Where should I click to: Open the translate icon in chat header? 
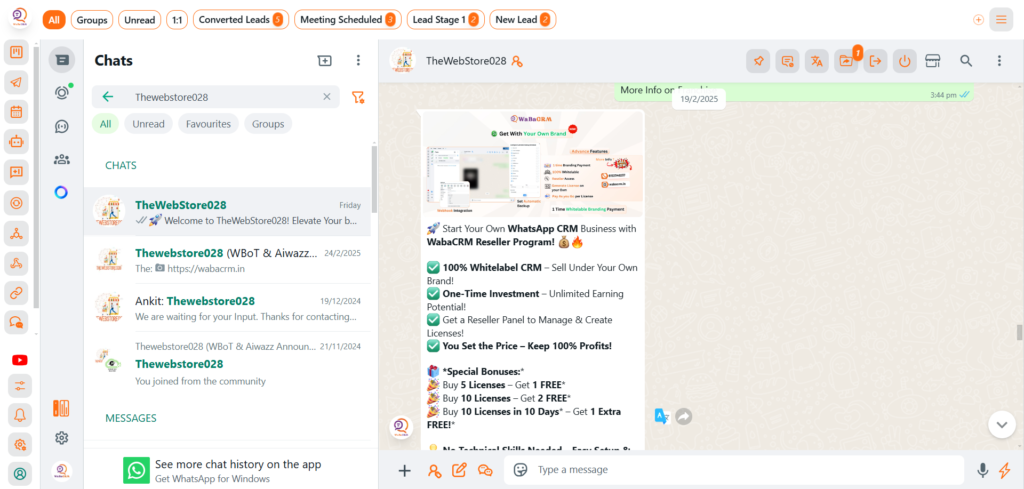(x=817, y=61)
